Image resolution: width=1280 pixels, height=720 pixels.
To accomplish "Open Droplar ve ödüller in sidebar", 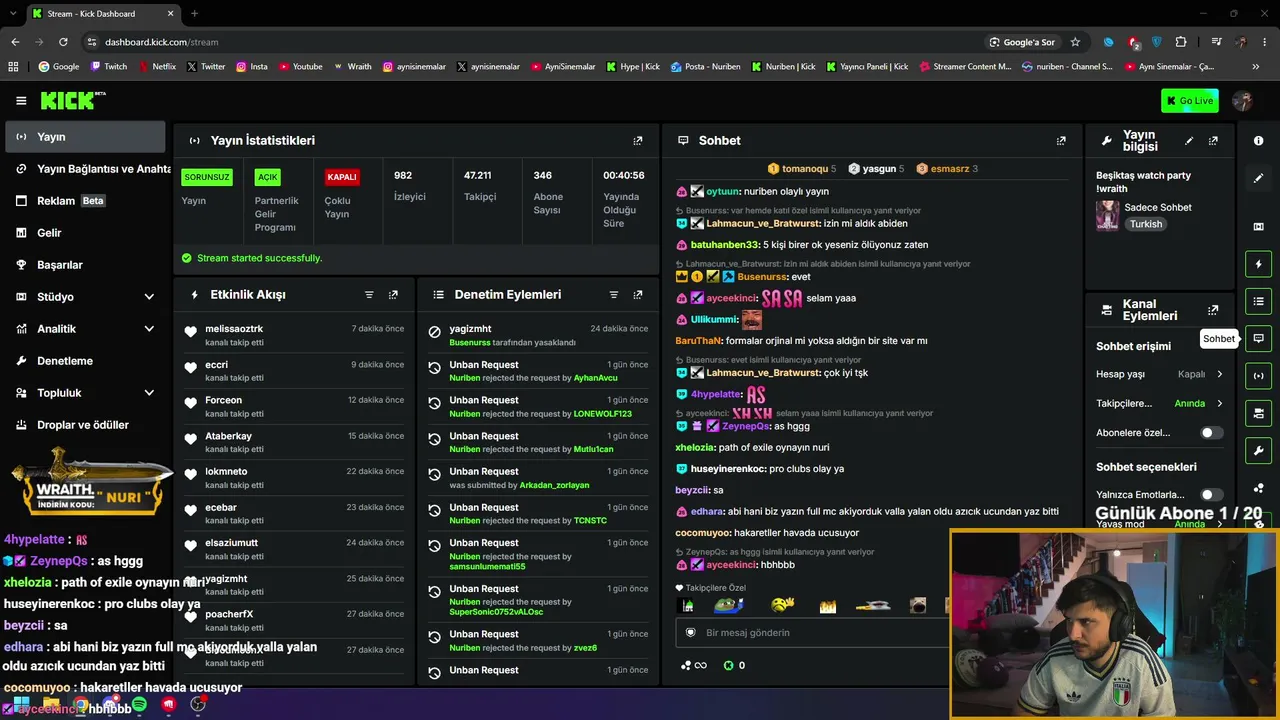I will 85,425.
